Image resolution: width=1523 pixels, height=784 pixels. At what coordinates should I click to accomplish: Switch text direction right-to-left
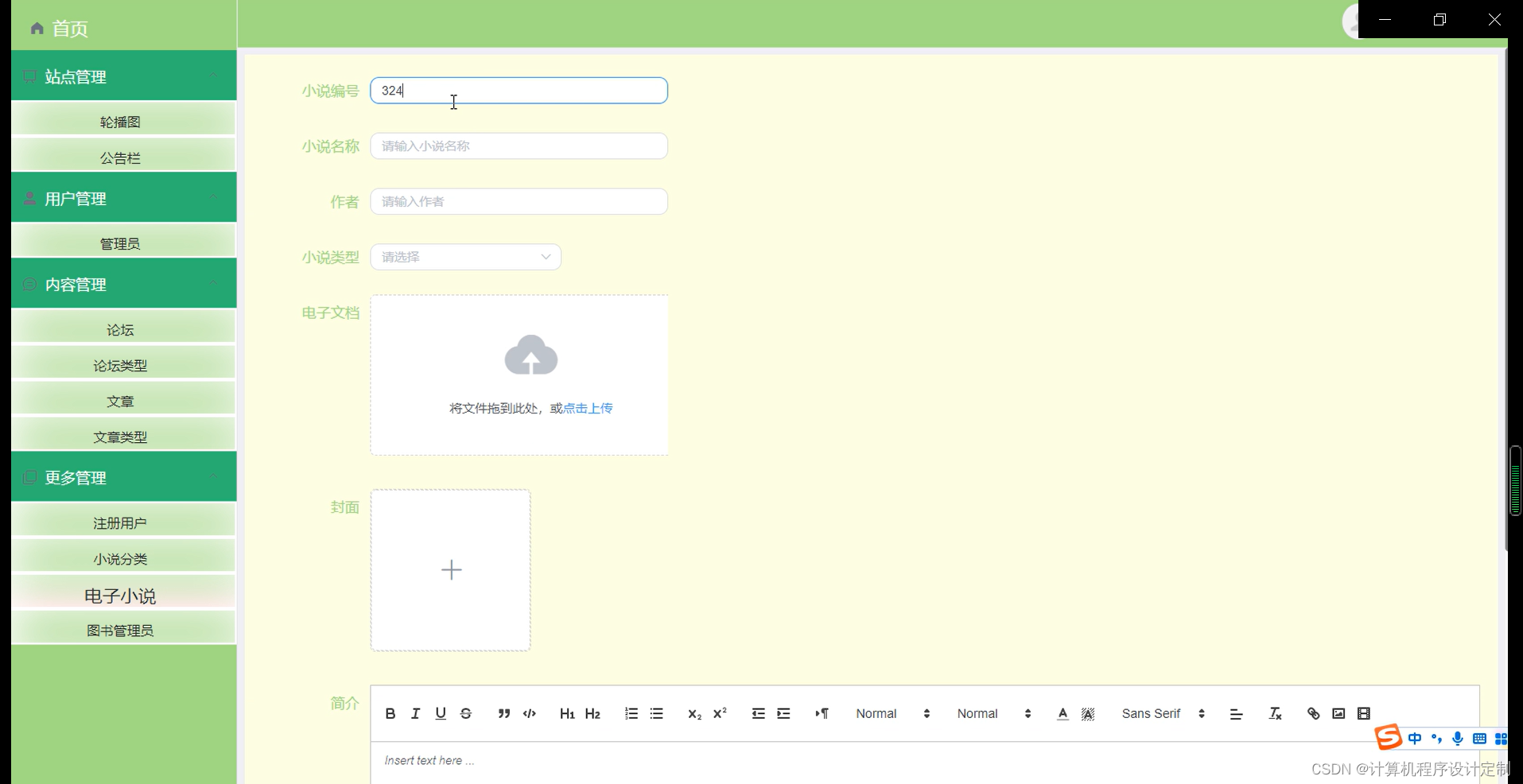tap(822, 713)
